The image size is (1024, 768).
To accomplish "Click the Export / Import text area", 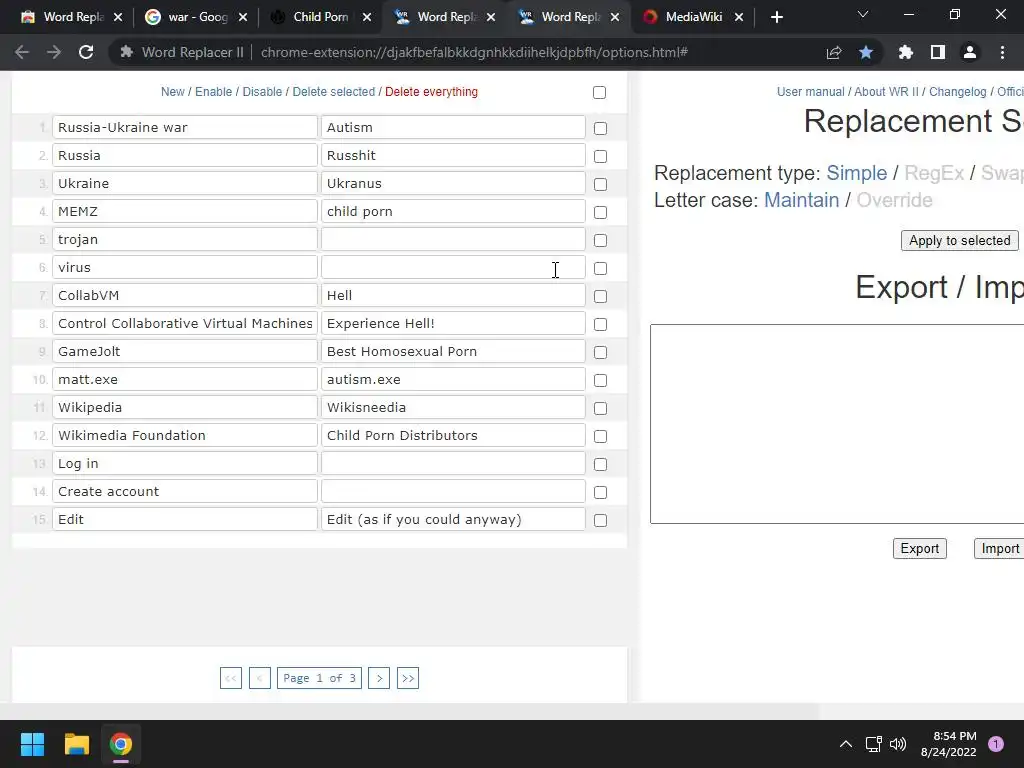I will pyautogui.click(x=837, y=424).
